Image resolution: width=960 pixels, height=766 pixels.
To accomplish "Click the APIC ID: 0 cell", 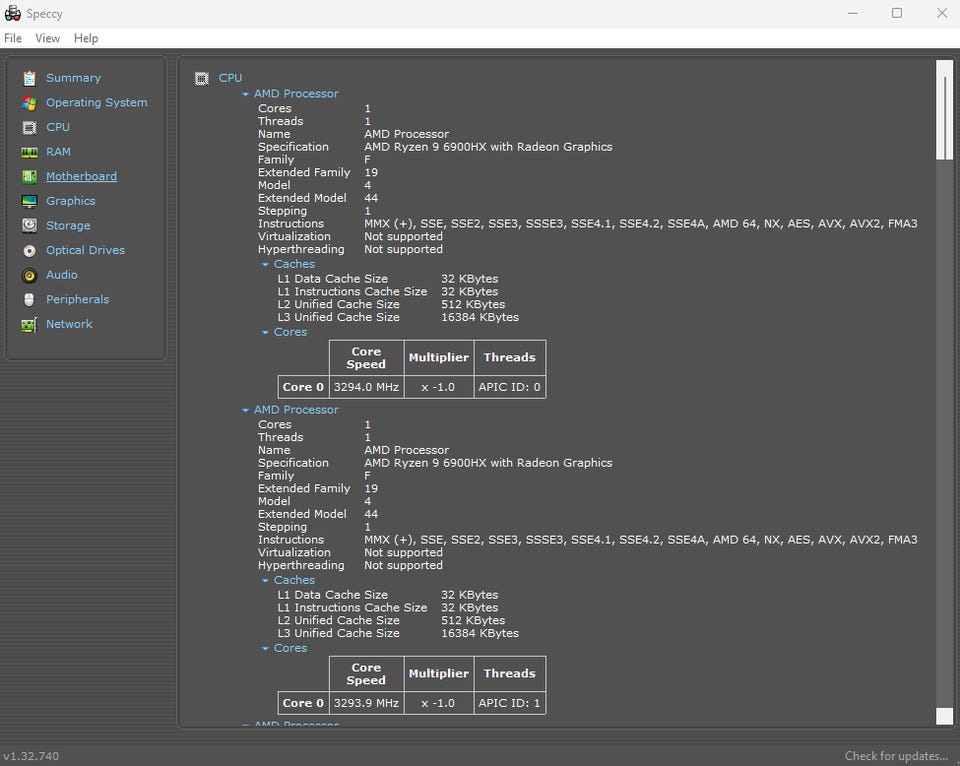I will pyautogui.click(x=509, y=387).
